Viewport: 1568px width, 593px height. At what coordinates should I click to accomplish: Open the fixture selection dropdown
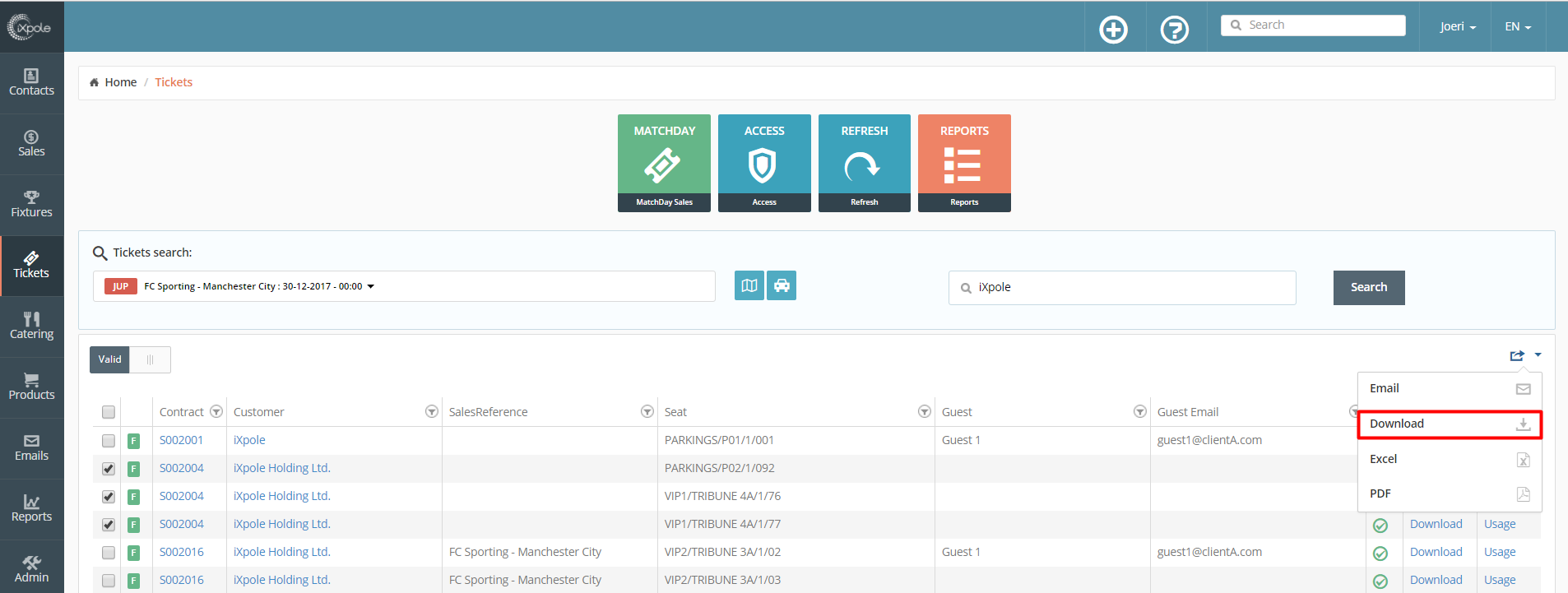point(404,286)
